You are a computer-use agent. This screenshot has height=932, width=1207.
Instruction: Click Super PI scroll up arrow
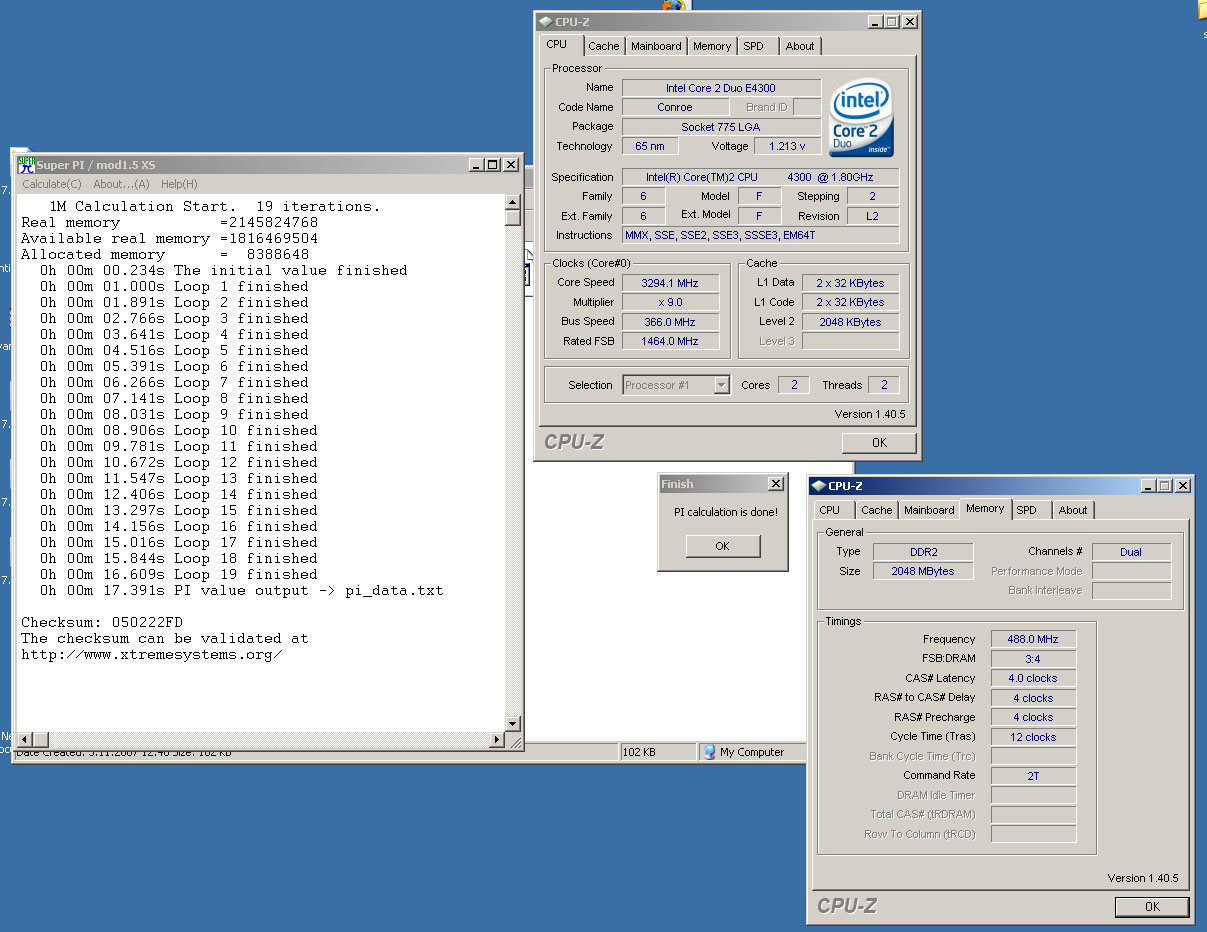tap(513, 202)
